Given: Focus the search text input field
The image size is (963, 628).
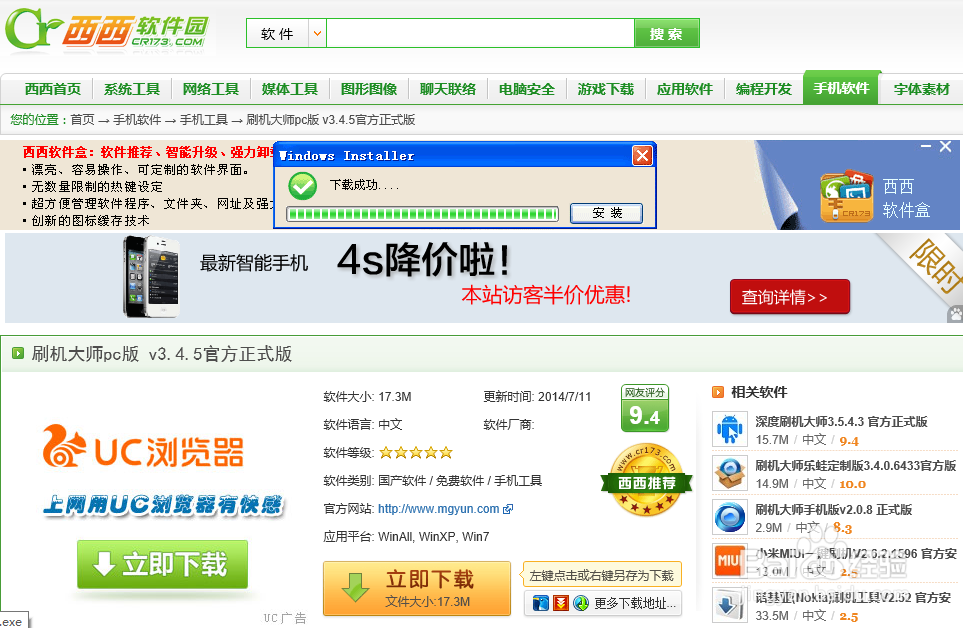Looking at the screenshot, I should click(x=480, y=33).
